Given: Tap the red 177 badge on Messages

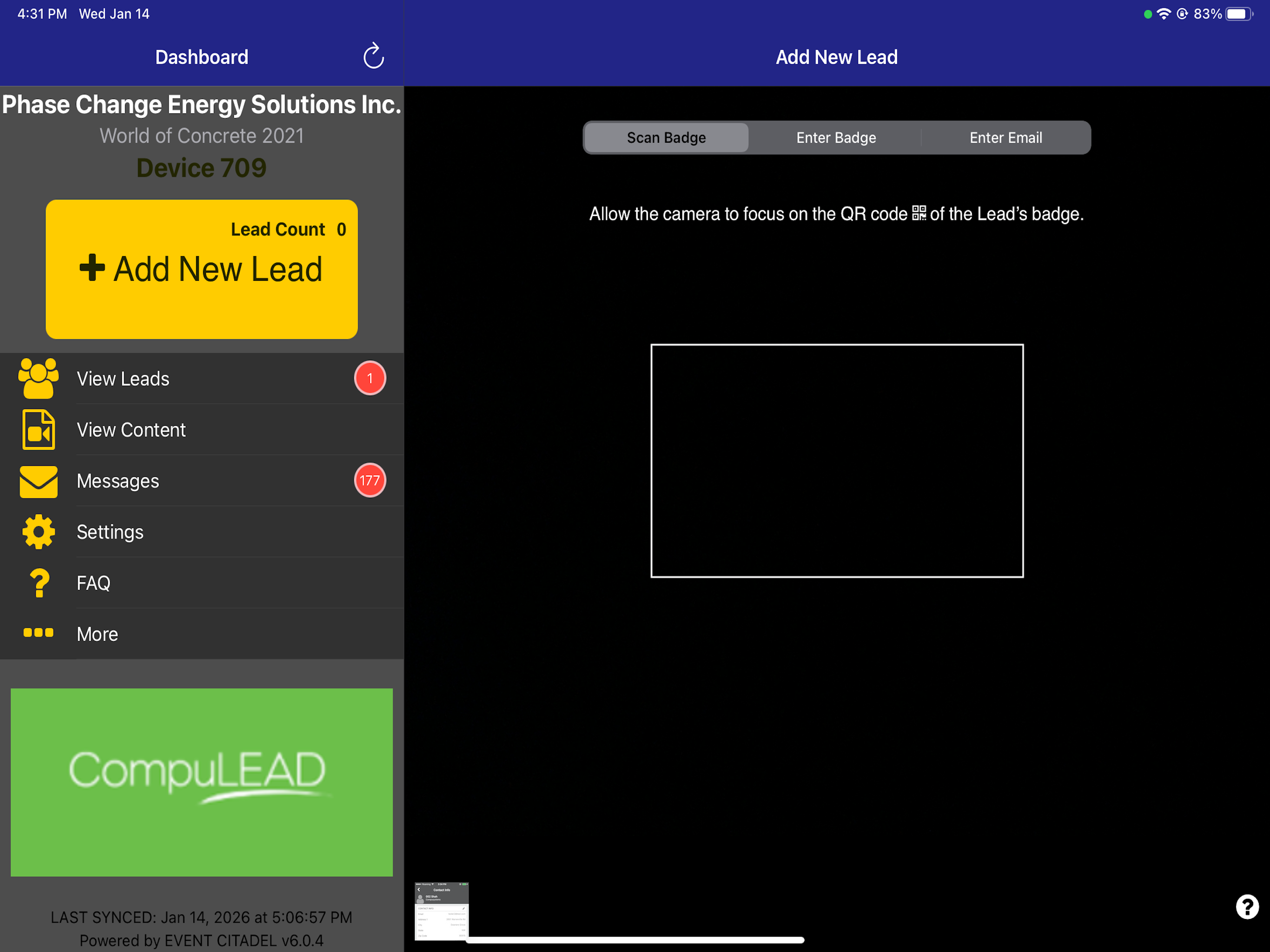Looking at the screenshot, I should point(370,480).
